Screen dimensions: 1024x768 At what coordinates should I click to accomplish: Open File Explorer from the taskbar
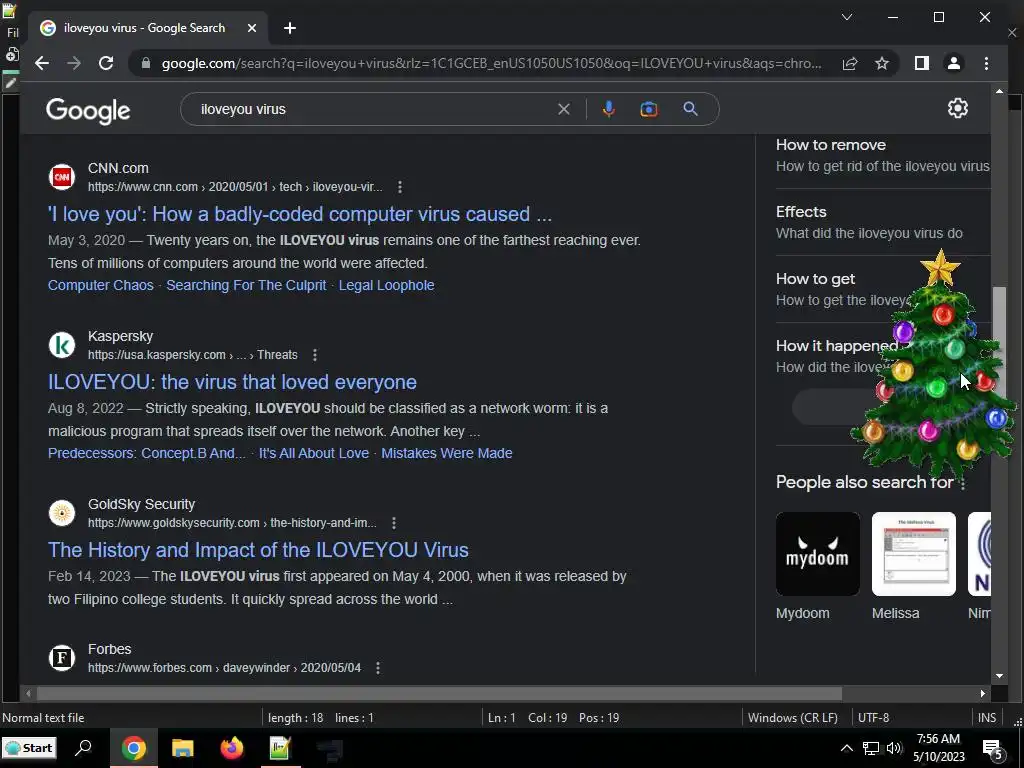[x=183, y=748]
